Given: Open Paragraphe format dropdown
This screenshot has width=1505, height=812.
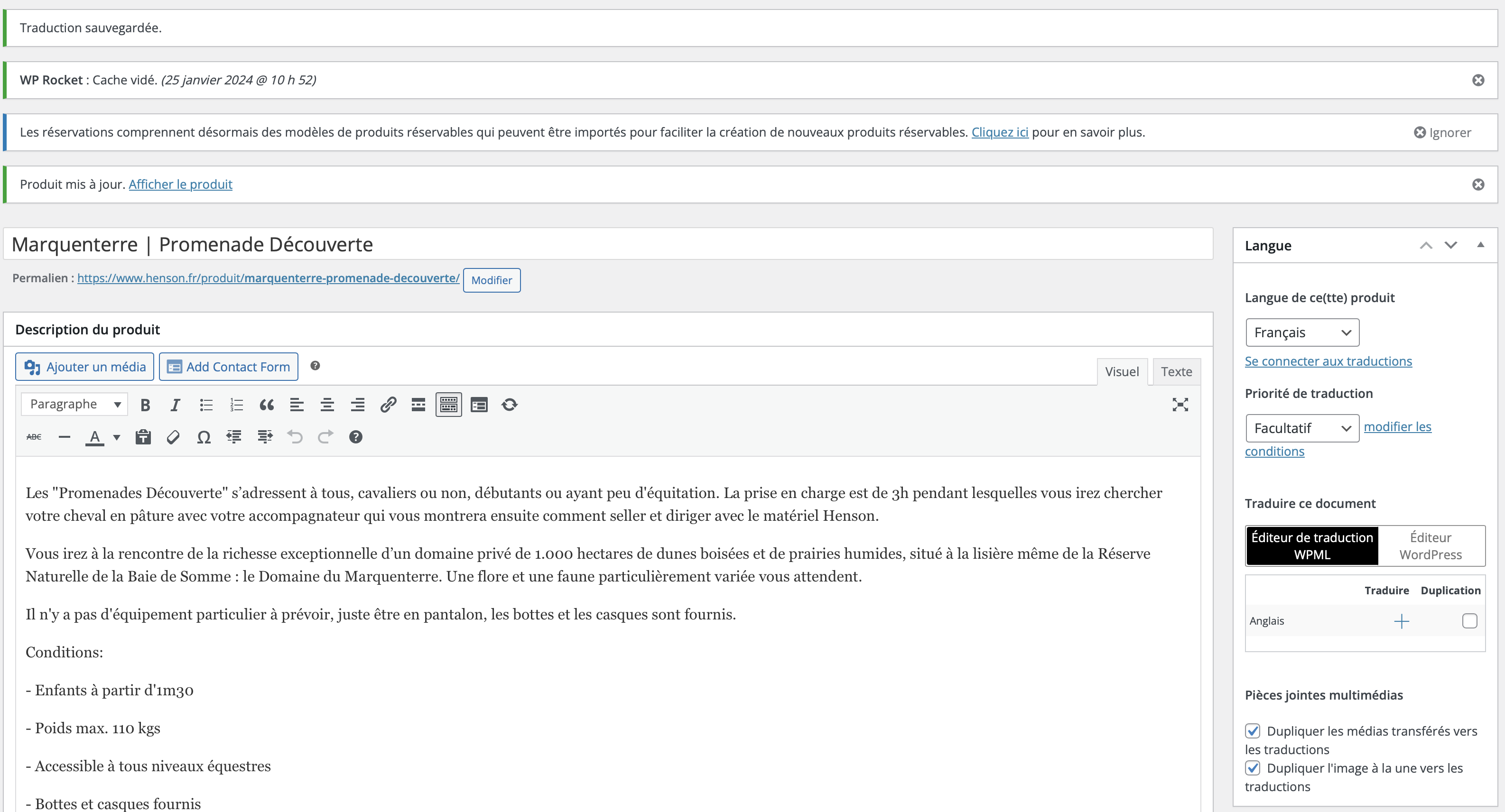Looking at the screenshot, I should 74,404.
